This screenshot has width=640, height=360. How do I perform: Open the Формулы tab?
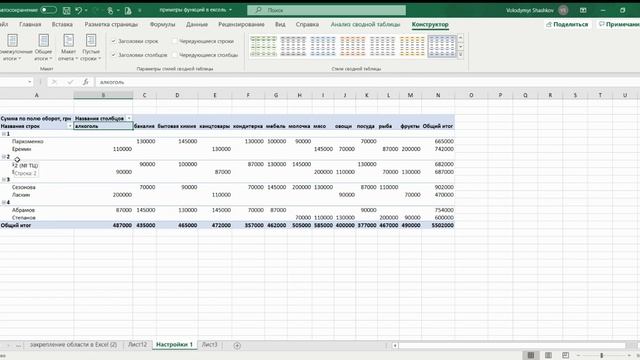[162, 24]
